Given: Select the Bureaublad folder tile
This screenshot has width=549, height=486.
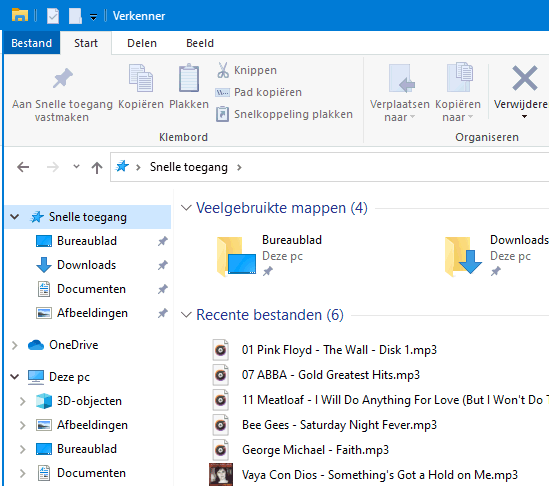Looking at the screenshot, I should 269,256.
